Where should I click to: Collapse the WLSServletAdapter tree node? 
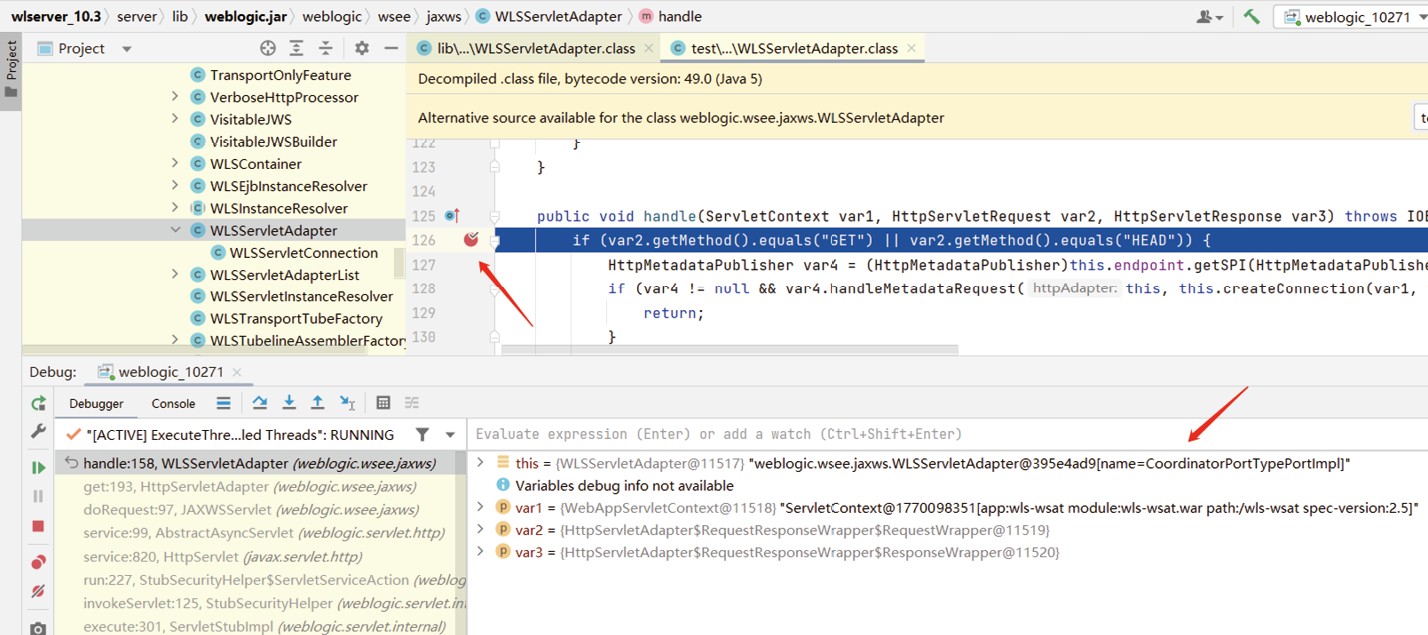point(175,230)
